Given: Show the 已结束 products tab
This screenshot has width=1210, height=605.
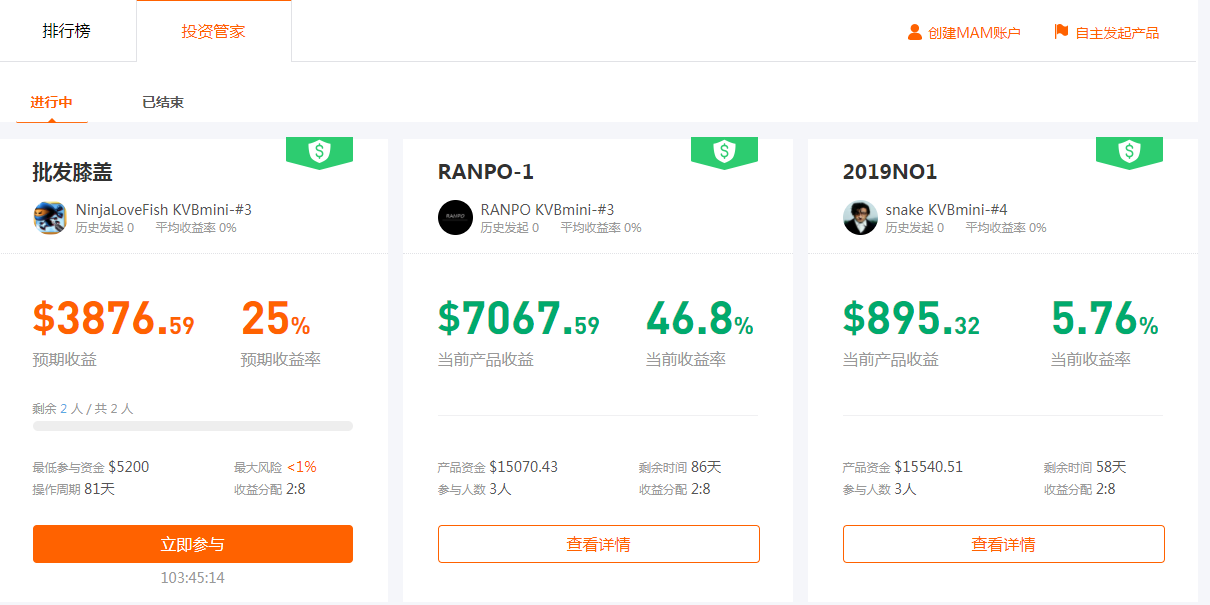Looking at the screenshot, I should [163, 102].
